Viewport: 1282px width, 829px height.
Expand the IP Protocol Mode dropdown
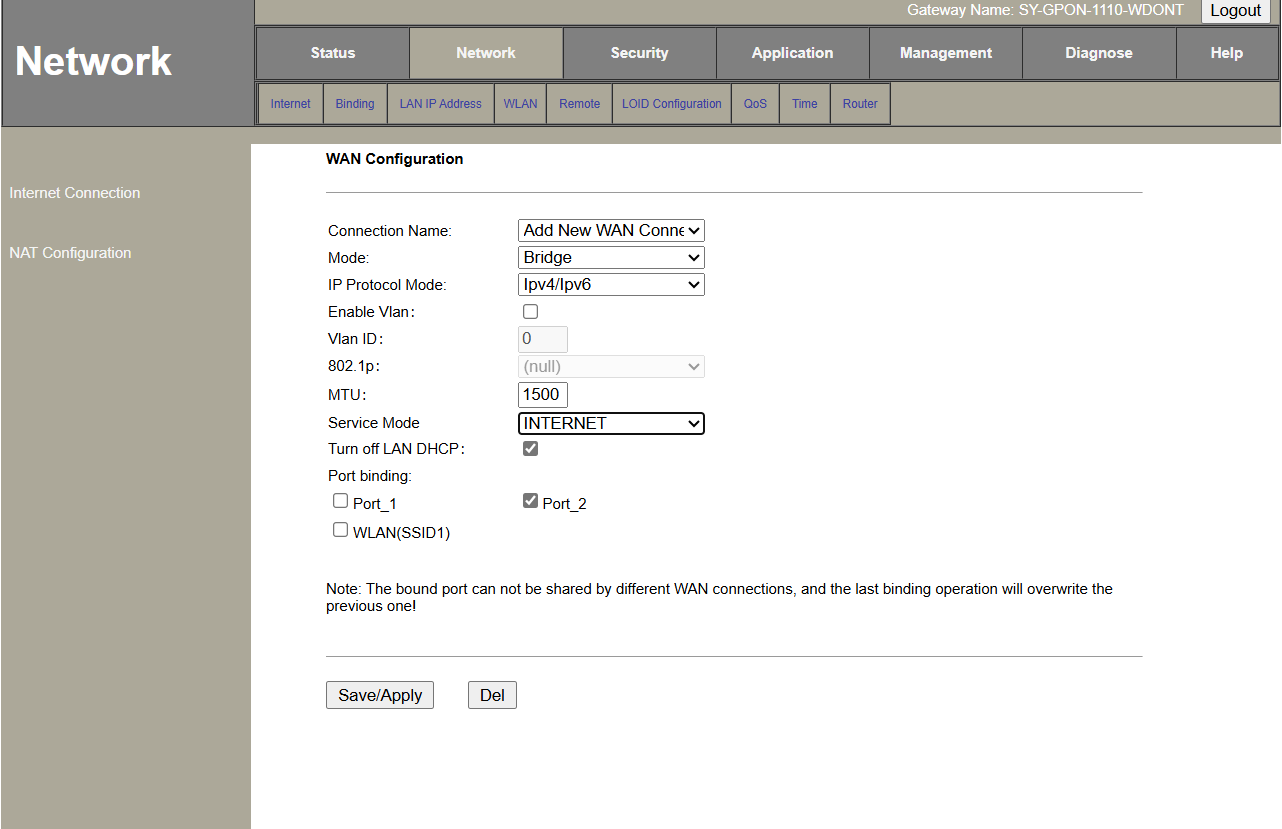[611, 285]
